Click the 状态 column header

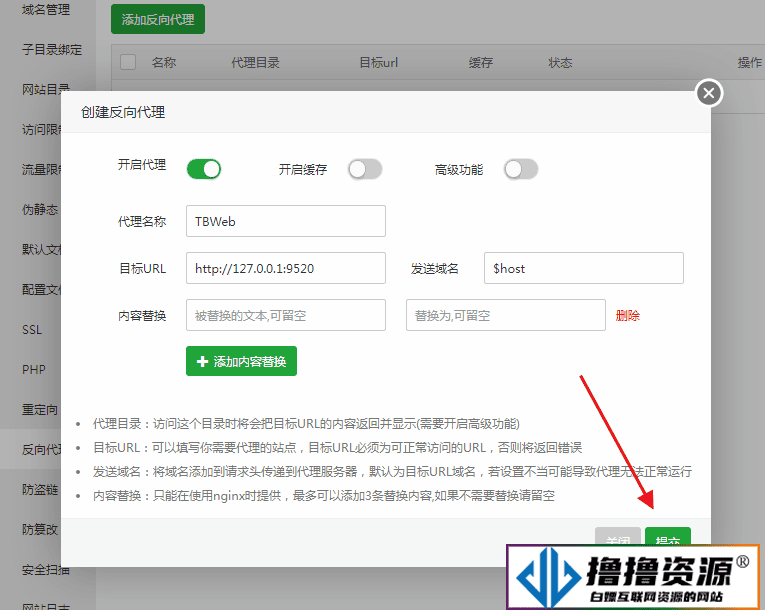560,62
